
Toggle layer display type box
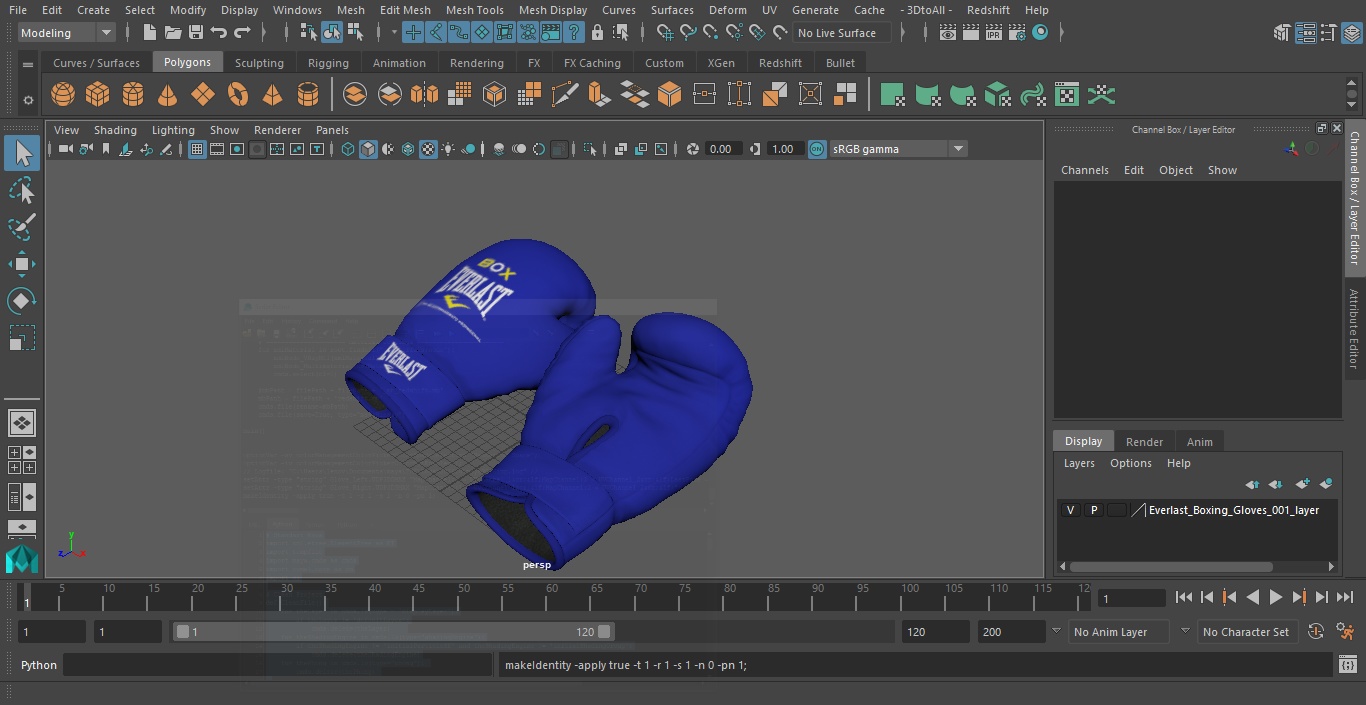pos(1116,510)
